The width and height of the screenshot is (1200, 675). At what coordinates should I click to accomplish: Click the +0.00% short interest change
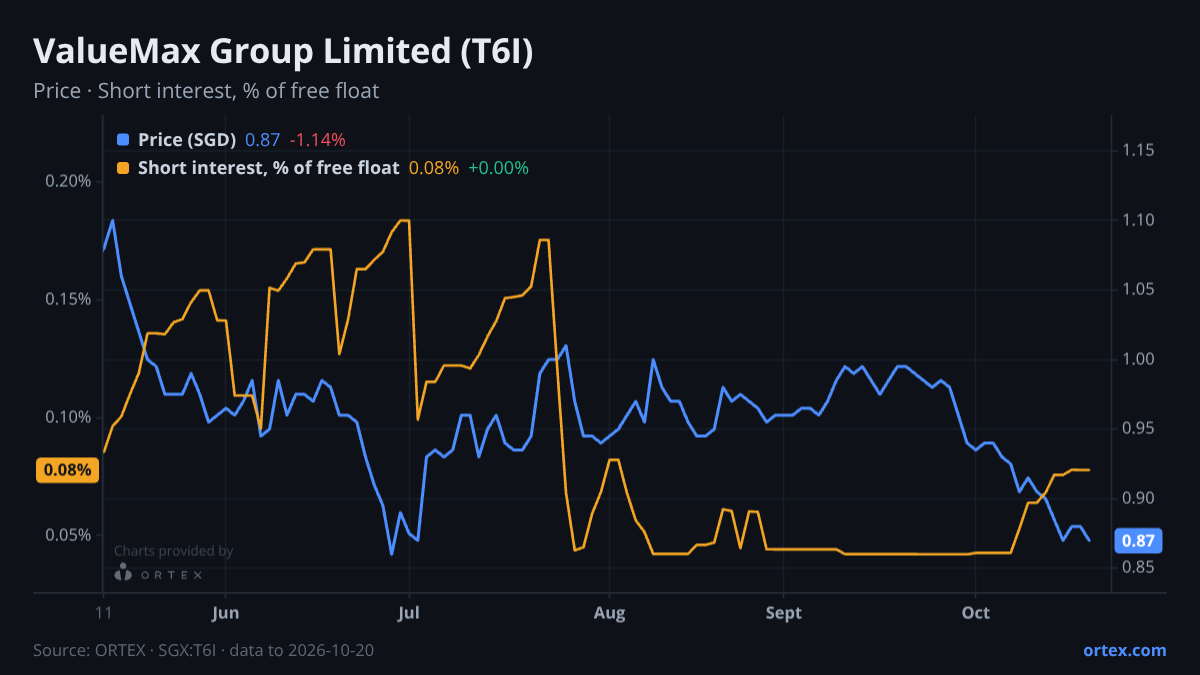coord(498,168)
